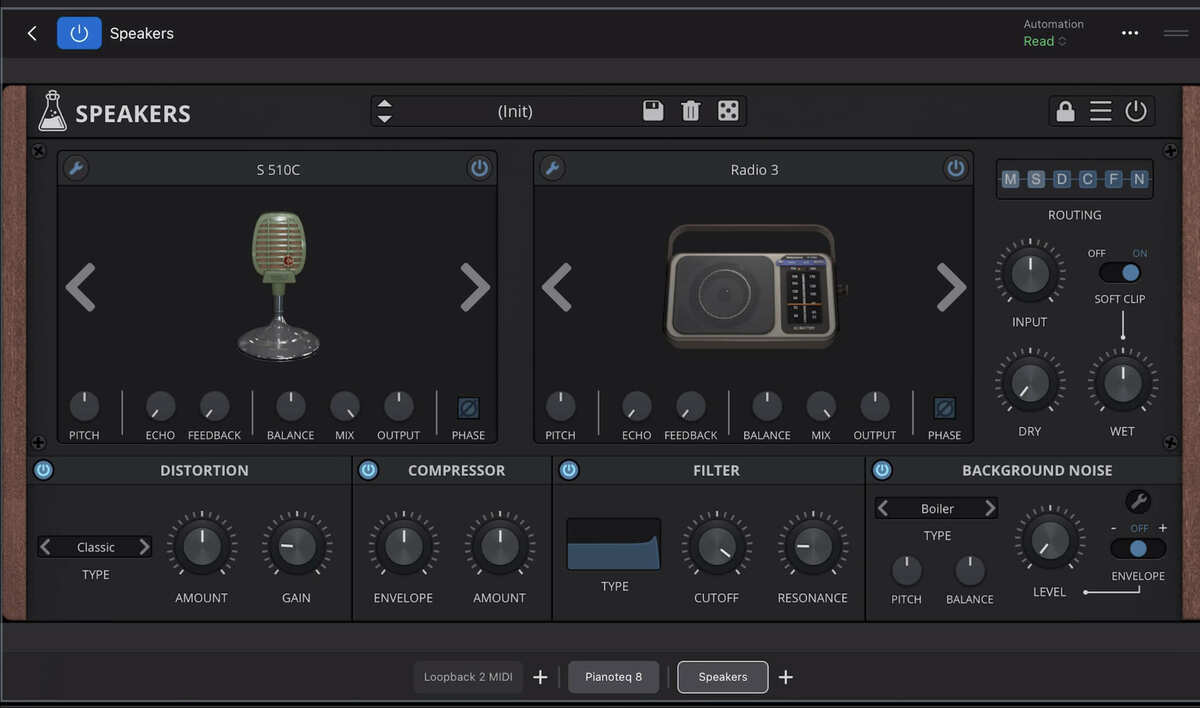Viewport: 1200px width, 708px height.
Task: Power off the Radio 3 speaker
Action: (x=956, y=168)
